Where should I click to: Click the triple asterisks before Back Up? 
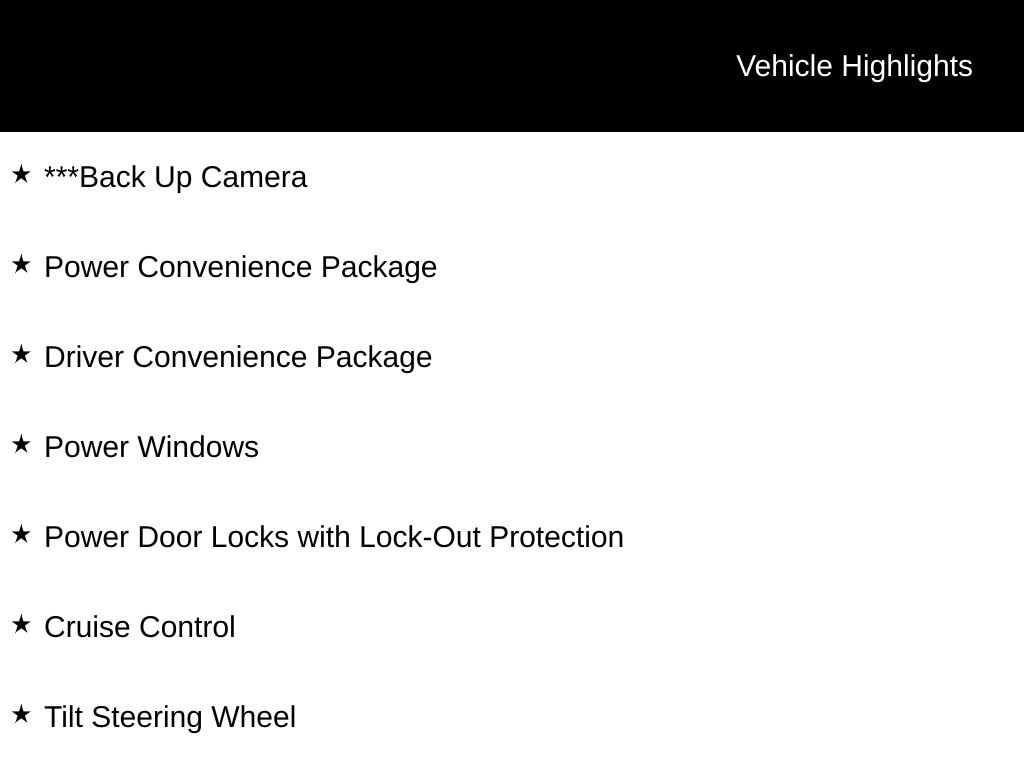point(61,172)
